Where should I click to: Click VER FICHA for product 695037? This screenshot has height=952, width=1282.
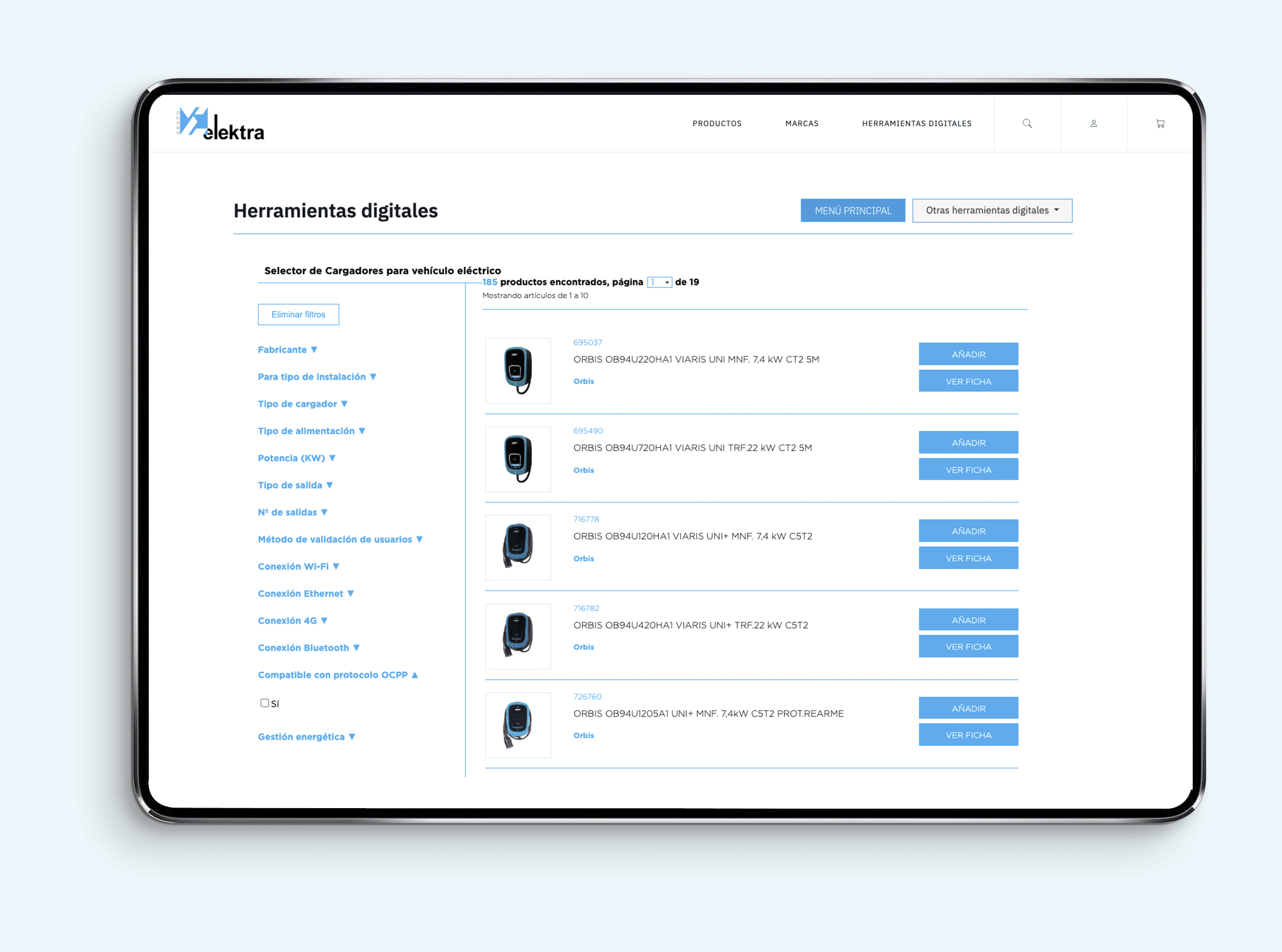968,381
